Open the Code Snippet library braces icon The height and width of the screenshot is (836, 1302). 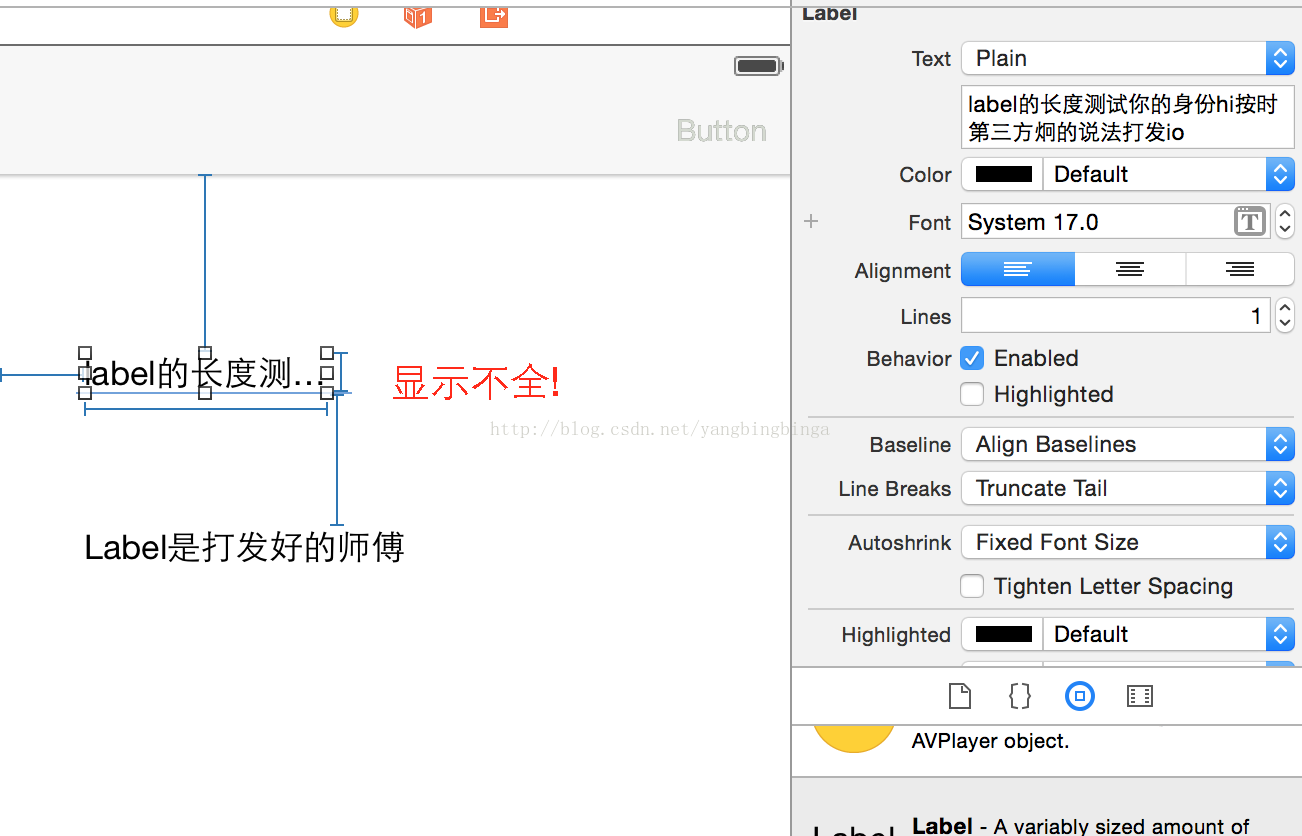[x=1020, y=696]
